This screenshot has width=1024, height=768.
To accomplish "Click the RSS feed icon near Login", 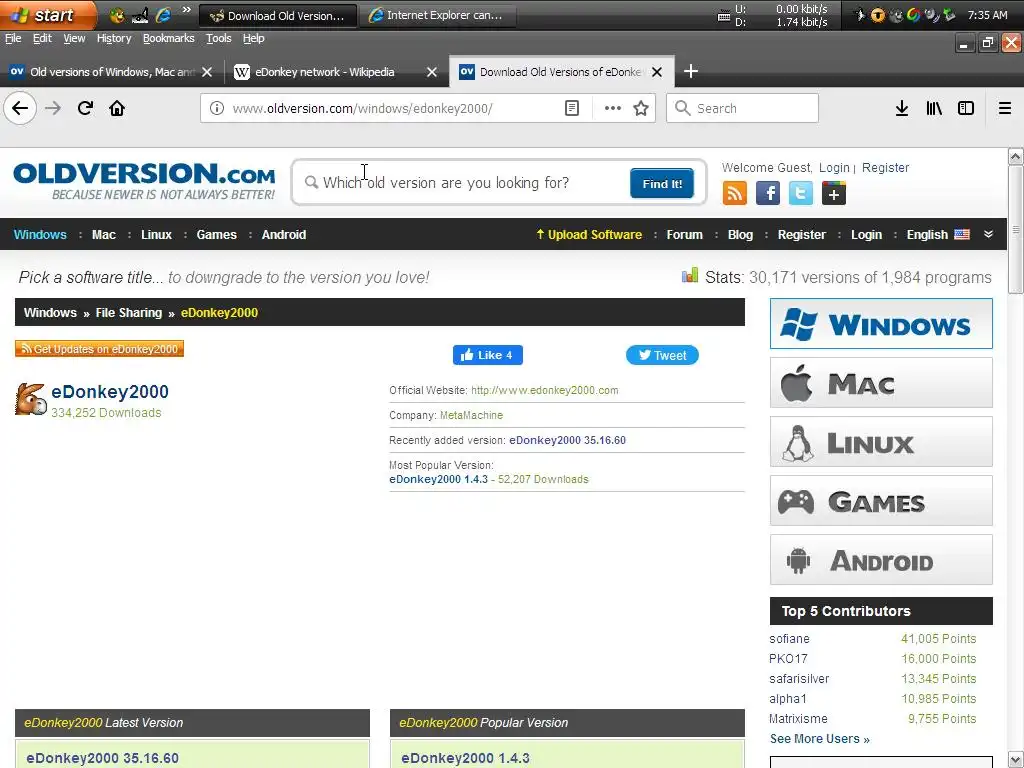I will tap(735, 193).
